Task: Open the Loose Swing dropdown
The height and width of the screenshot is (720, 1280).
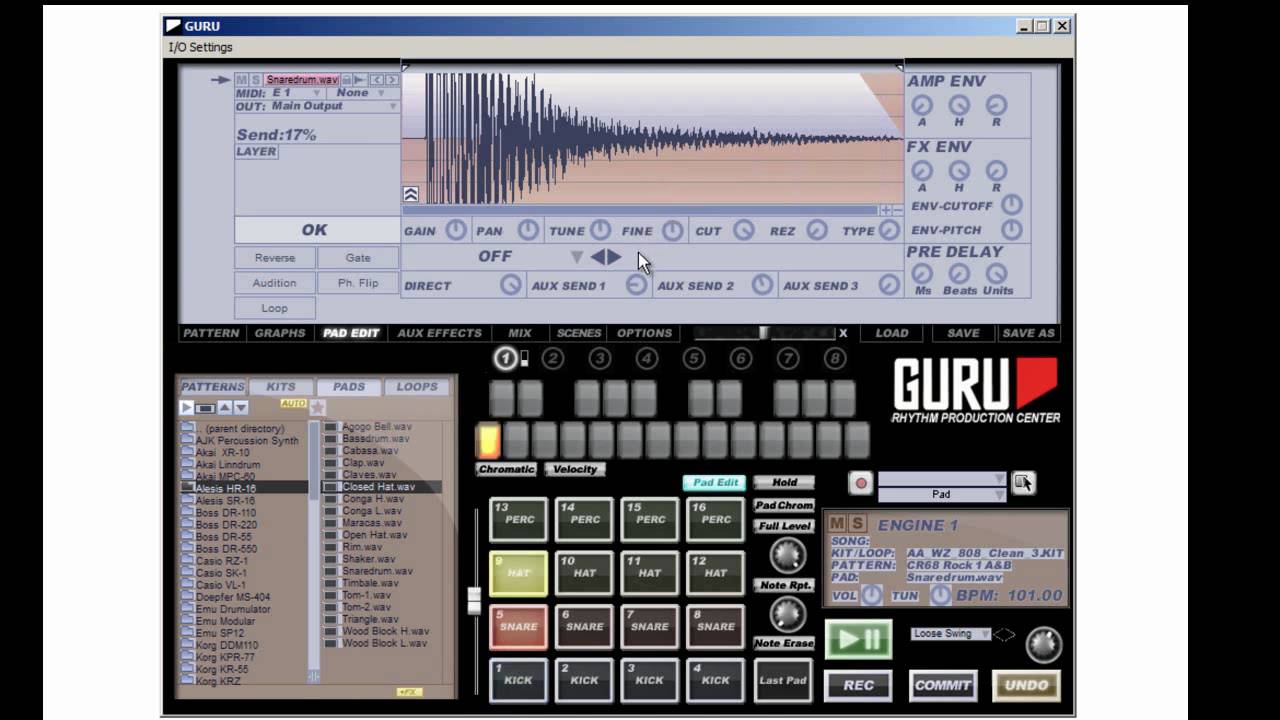Action: pyautogui.click(x=951, y=634)
